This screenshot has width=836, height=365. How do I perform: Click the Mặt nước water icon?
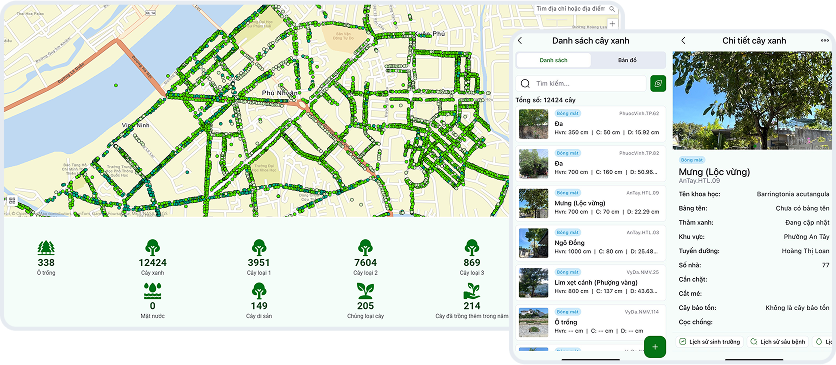point(152,291)
